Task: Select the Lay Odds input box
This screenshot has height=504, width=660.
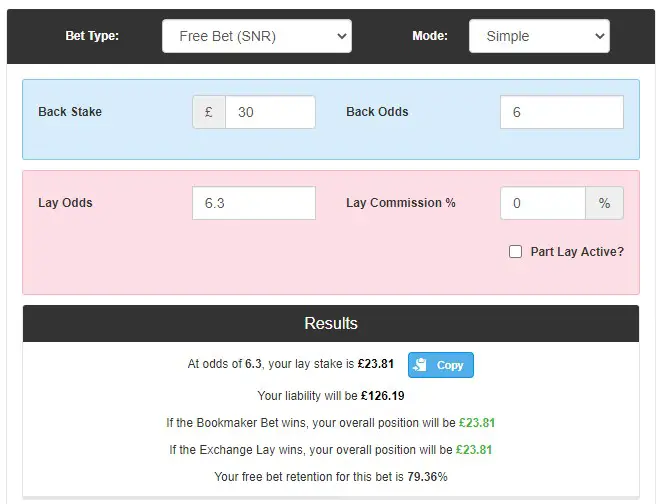Action: [x=254, y=203]
